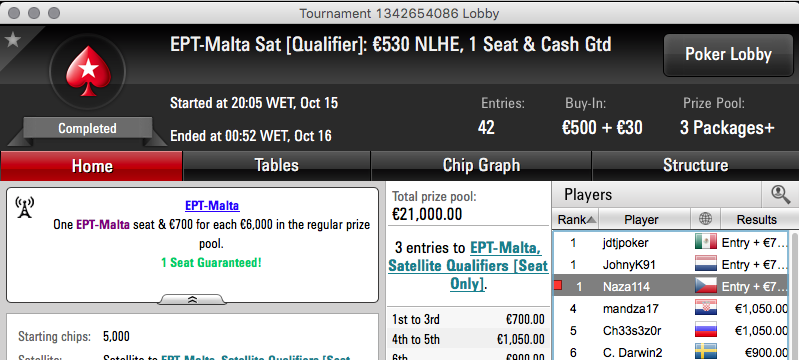Click Mexico flag beside jdtjpoker
This screenshot has width=799, height=360.
[706, 242]
